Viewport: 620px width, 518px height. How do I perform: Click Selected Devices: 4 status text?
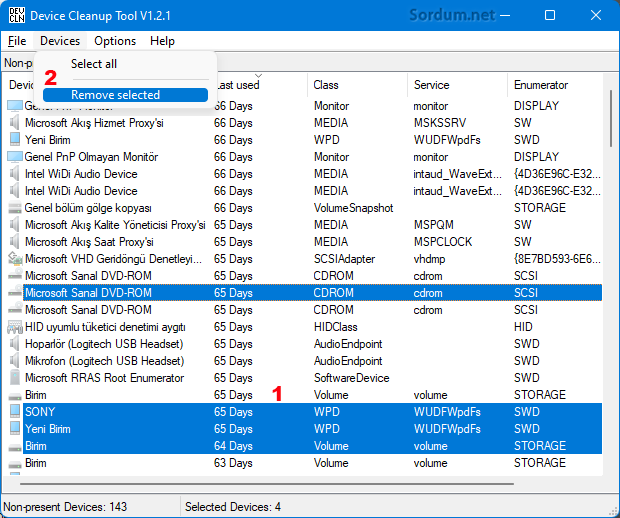232,507
